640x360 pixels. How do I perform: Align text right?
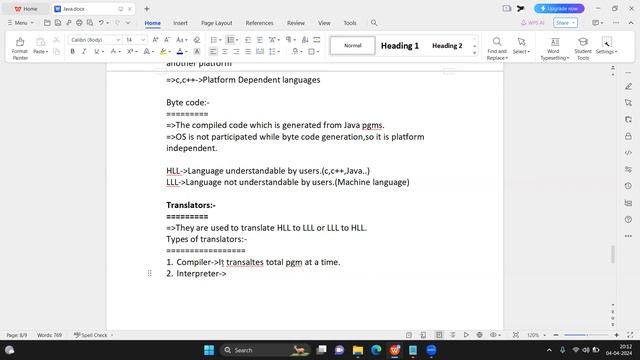pyautogui.click(x=236, y=51)
